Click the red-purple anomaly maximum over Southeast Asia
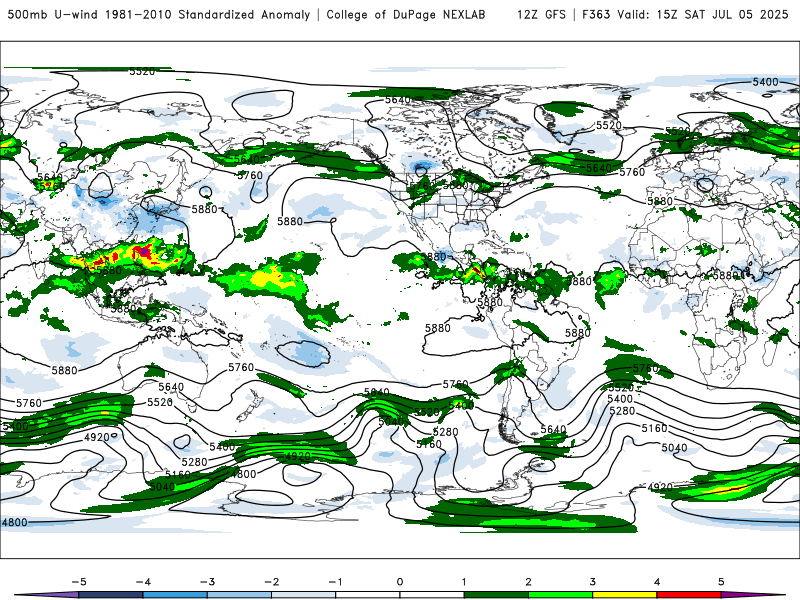This screenshot has height=600, width=800. pos(145,252)
